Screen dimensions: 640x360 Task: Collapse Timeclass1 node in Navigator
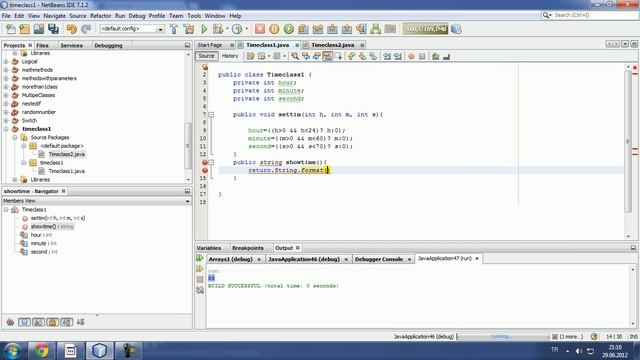coord(6,210)
